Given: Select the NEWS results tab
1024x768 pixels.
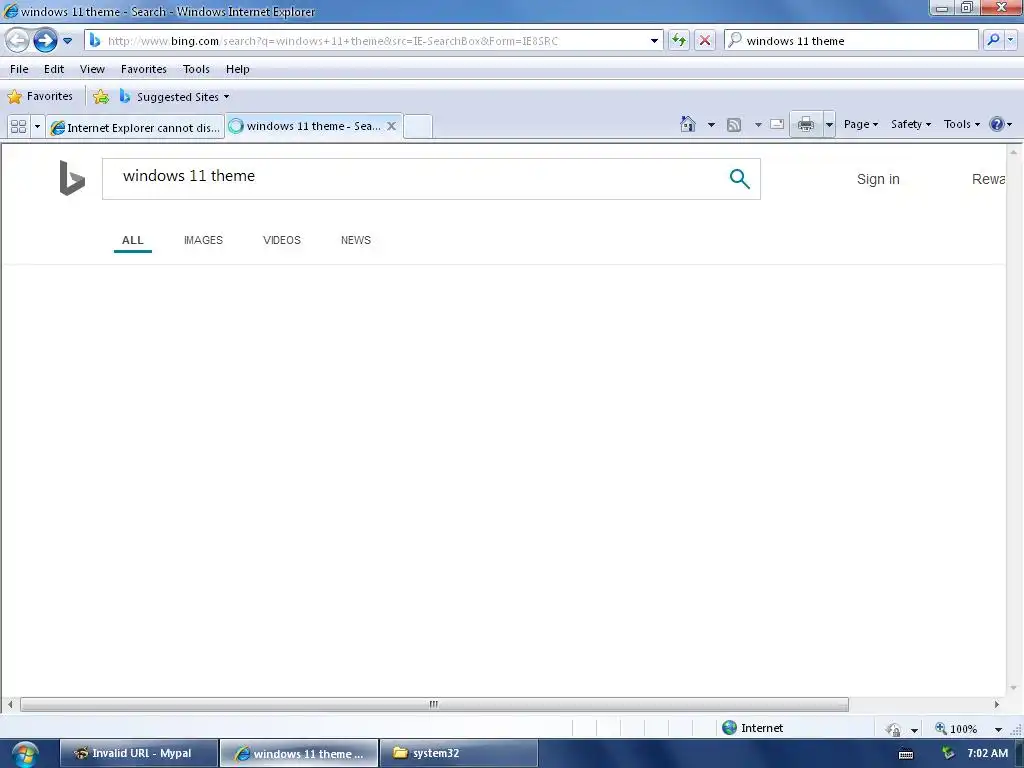Looking at the screenshot, I should coord(355,240).
